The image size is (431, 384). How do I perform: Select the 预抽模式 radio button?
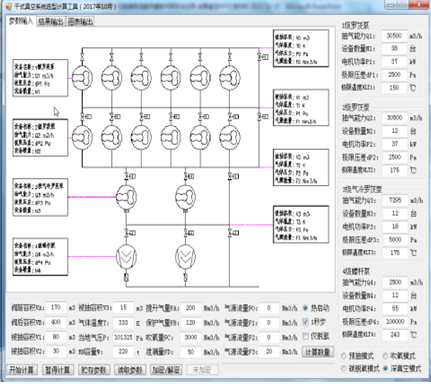[x=357, y=356]
